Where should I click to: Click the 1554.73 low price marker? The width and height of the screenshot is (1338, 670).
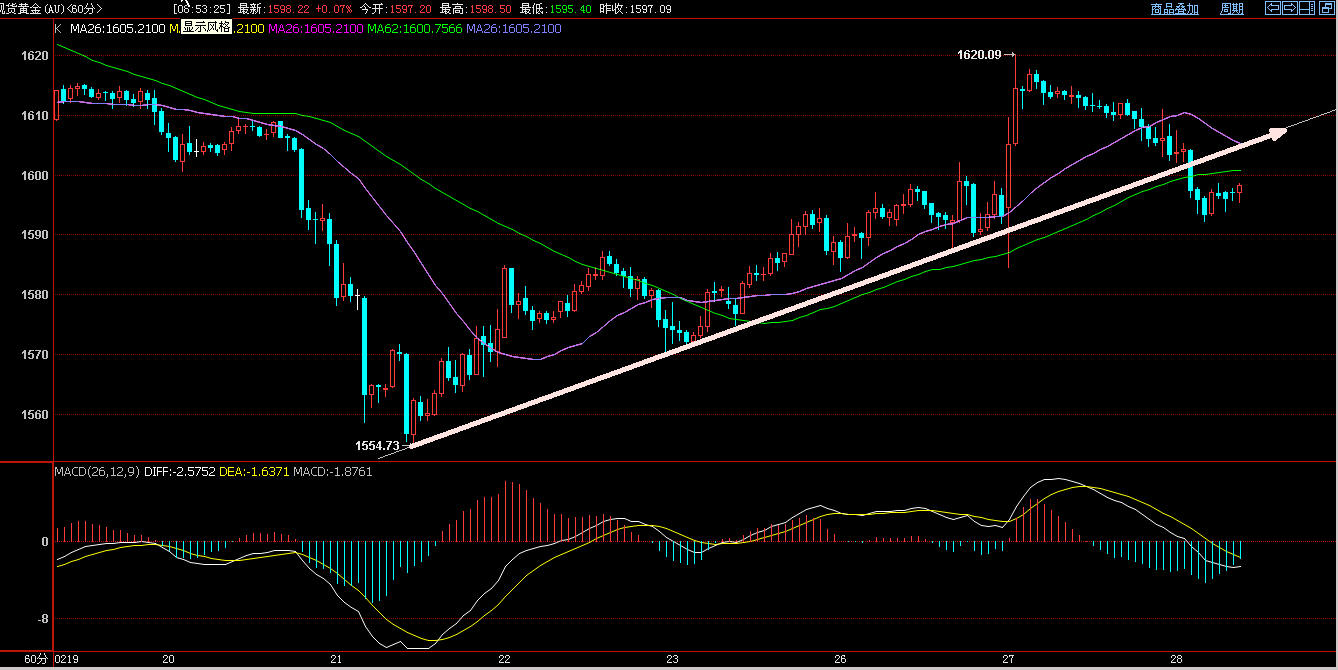point(377,446)
